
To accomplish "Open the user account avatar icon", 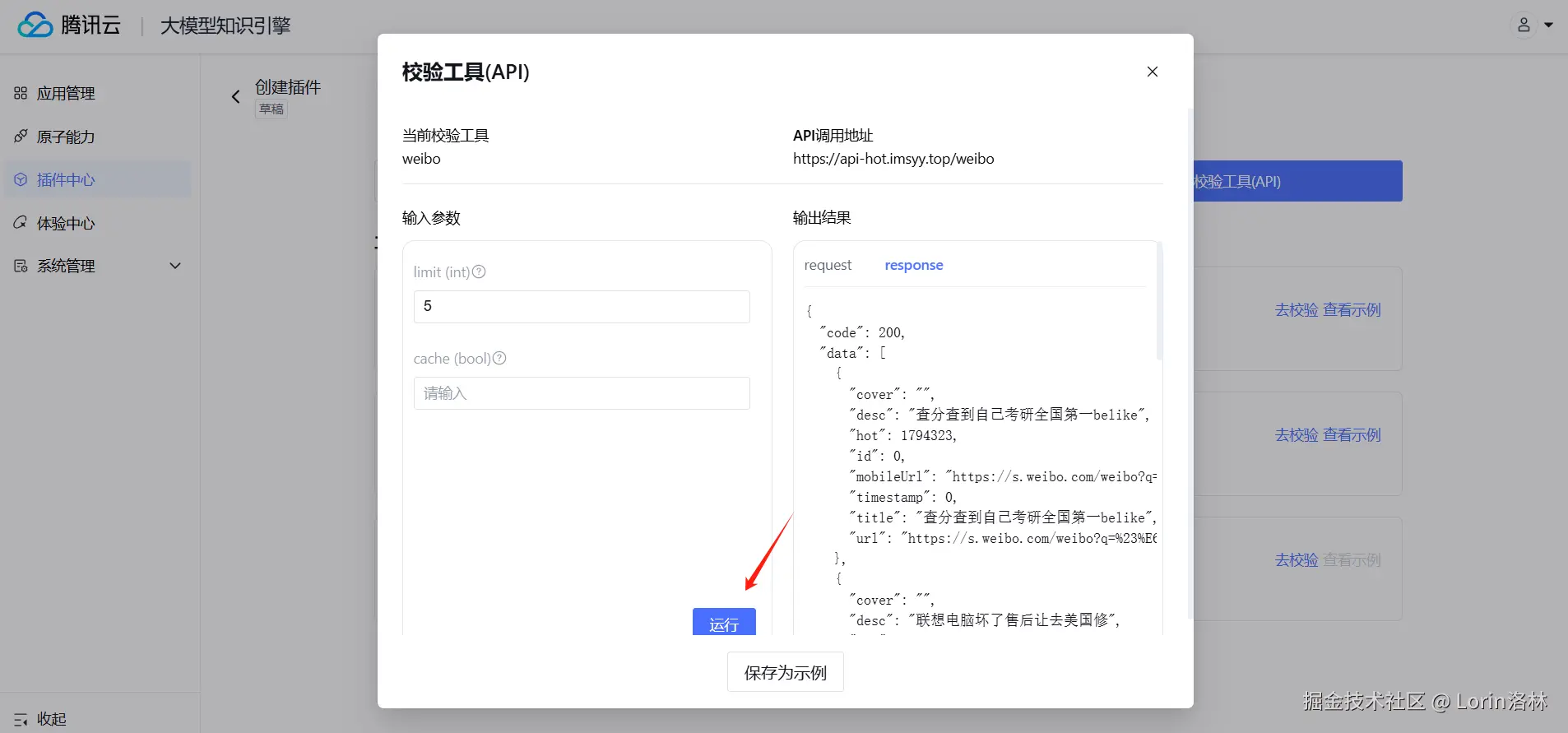I will click(1524, 26).
